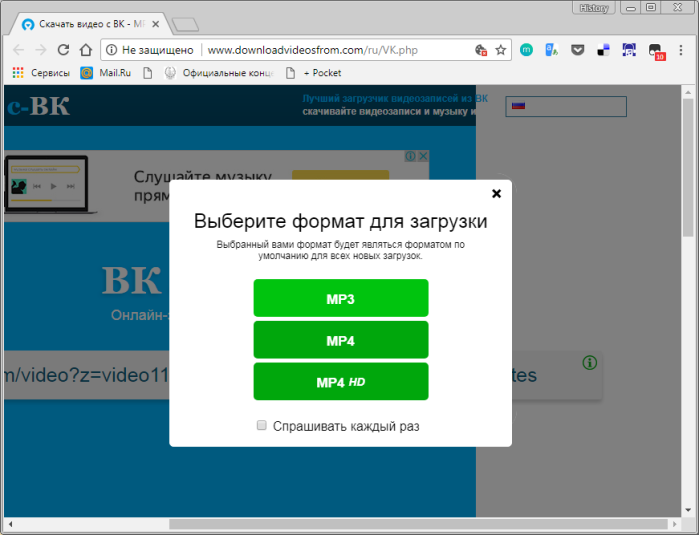Open a new browser tab
Viewport: 699px width, 535px height.
click(185, 25)
